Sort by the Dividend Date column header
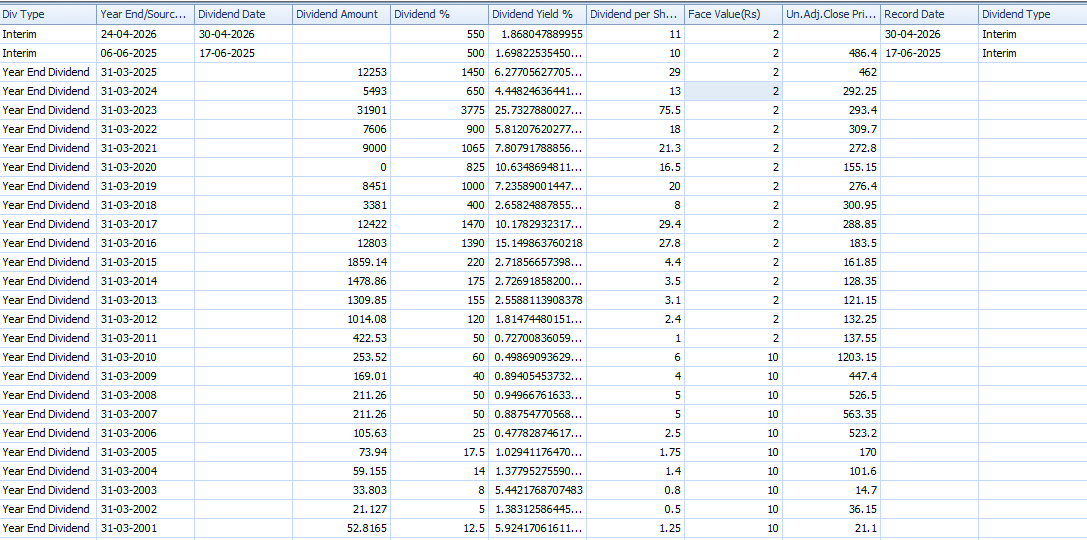Viewport: 1087px width, 540px height. [x=243, y=14]
